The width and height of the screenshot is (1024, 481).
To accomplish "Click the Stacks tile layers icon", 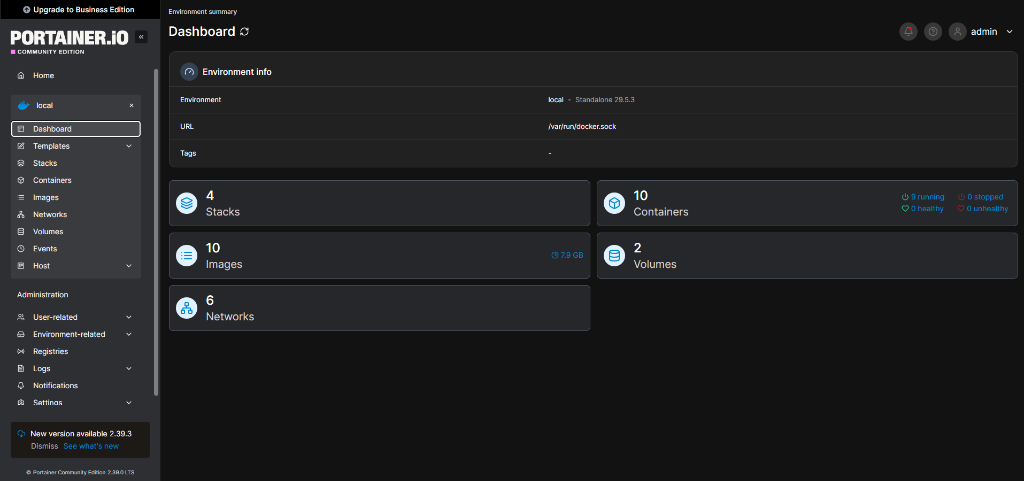I will (187, 203).
